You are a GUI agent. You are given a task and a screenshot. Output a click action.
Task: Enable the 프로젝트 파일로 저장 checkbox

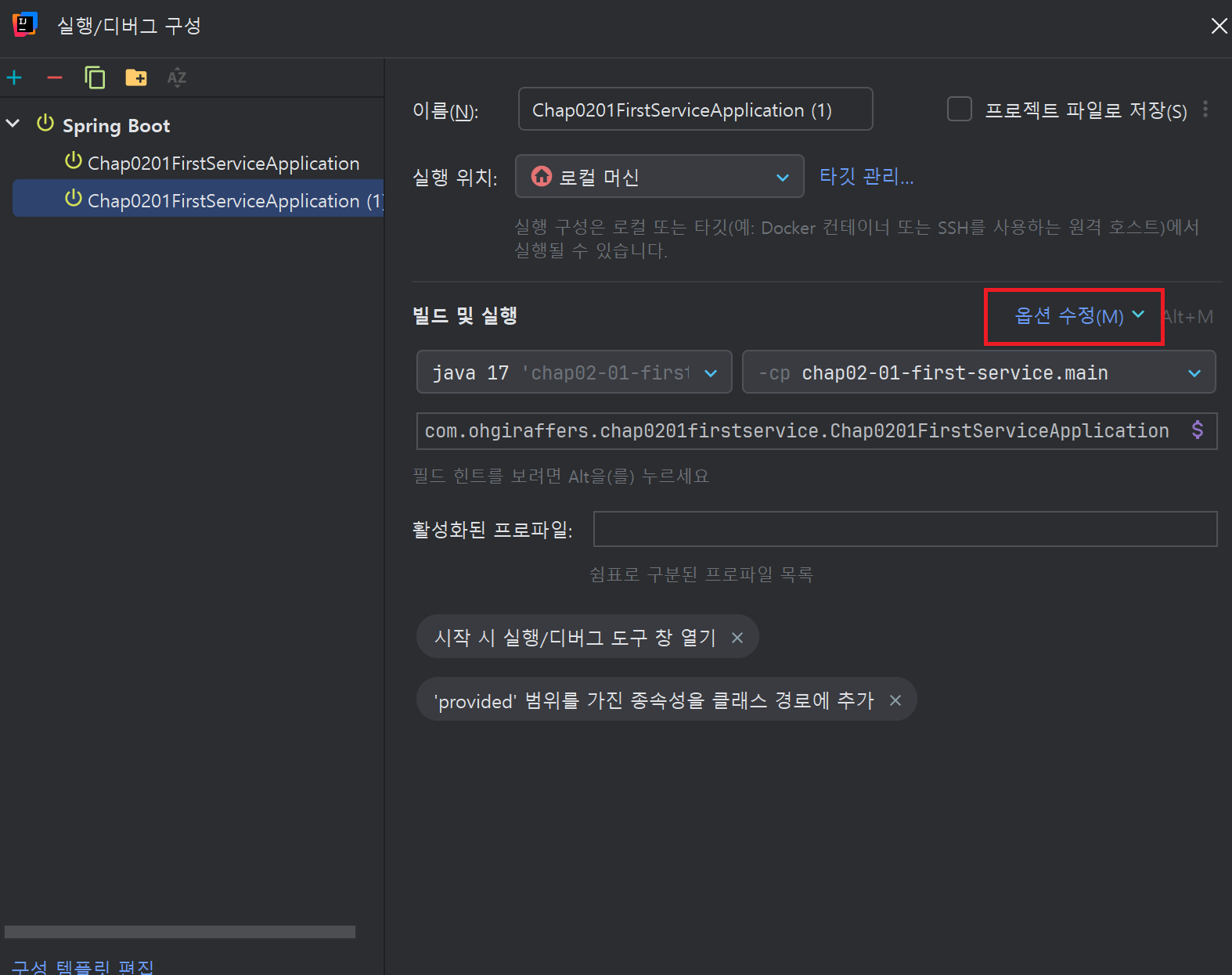pyautogui.click(x=960, y=109)
